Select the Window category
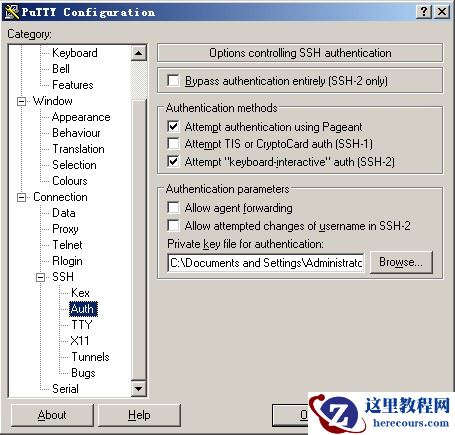Screen dimensions: 455x435 (53, 101)
